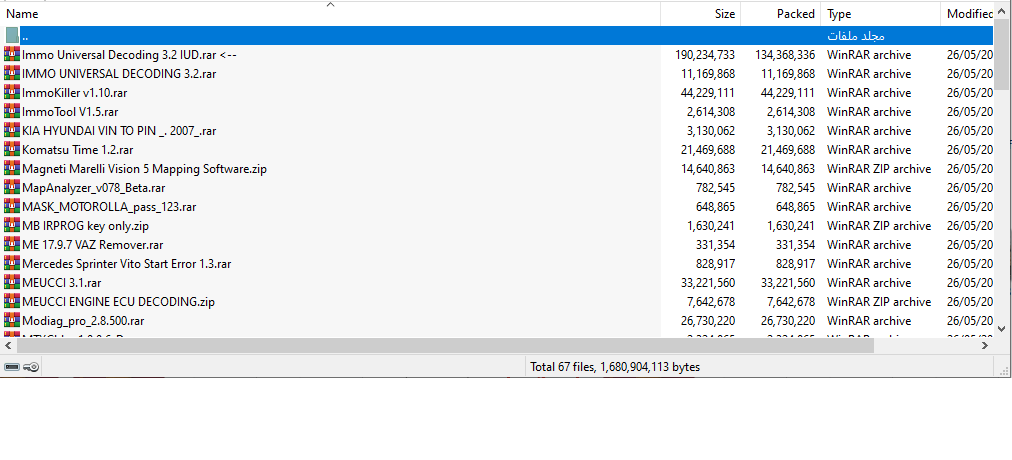Click the vertical scrollbar down arrow
This screenshot has height=460, width=1012.
tap(1002, 329)
